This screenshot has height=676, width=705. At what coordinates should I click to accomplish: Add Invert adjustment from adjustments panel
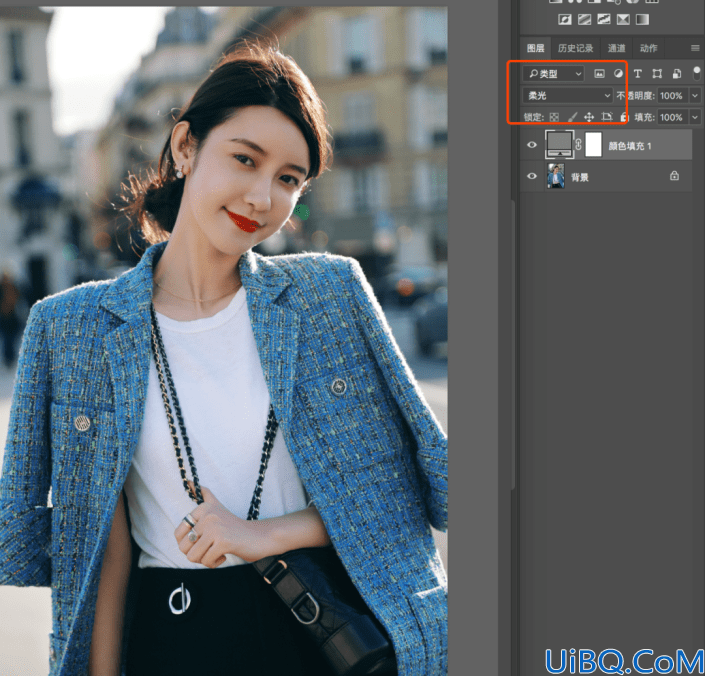point(565,19)
